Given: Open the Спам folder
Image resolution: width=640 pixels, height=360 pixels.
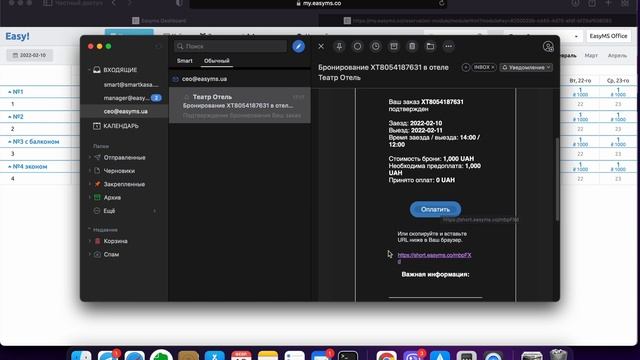Looking at the screenshot, I should point(111,254).
